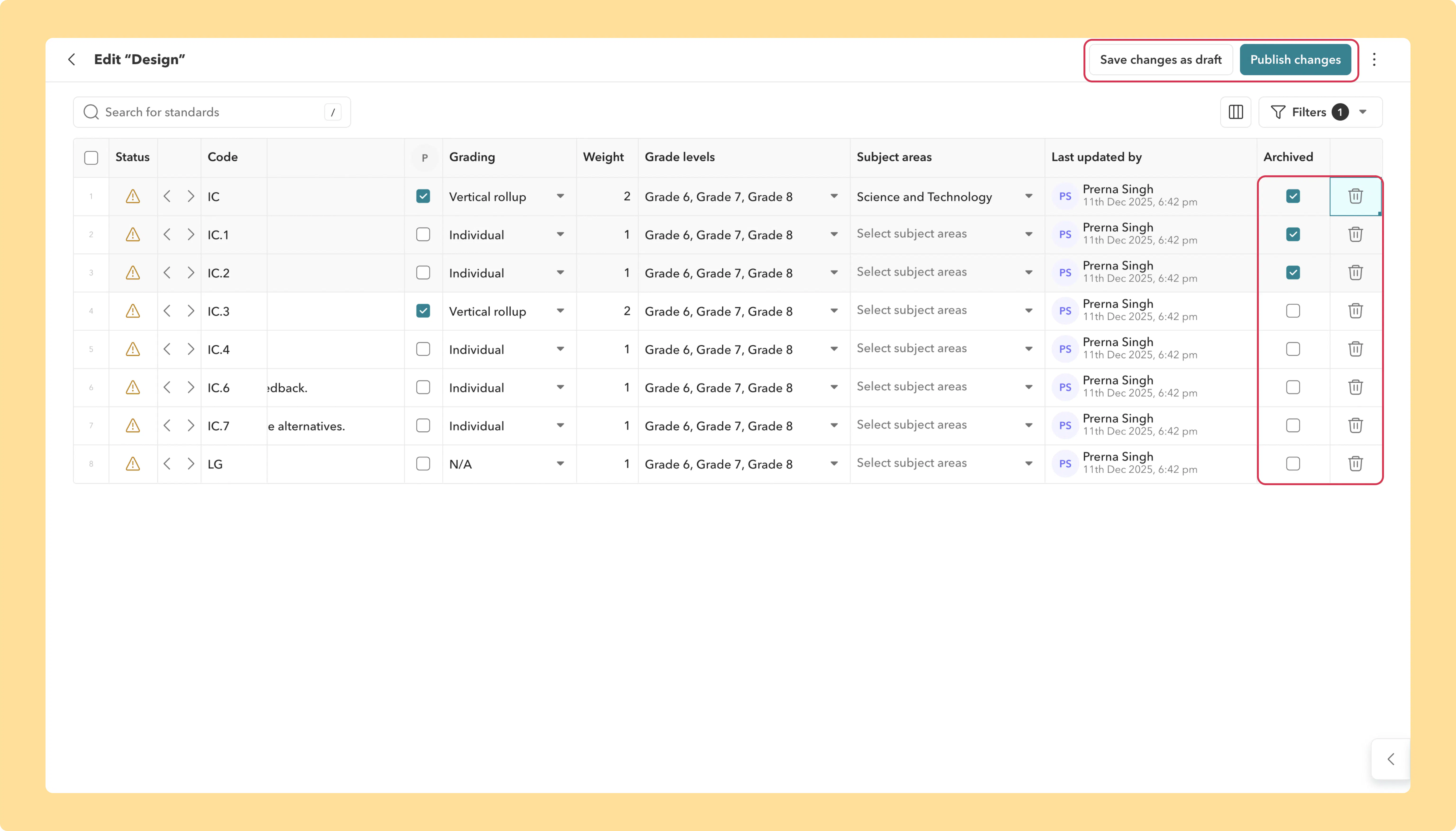Delete the IC row with trash icon

click(1356, 196)
